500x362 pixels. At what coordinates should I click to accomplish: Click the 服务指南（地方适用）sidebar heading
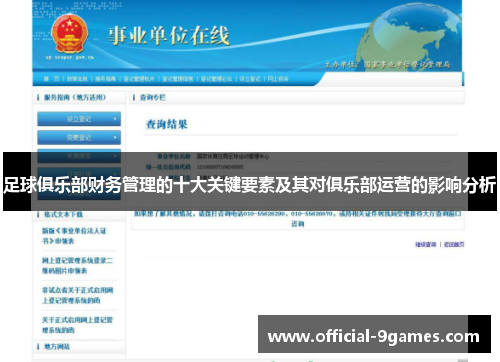[75, 97]
